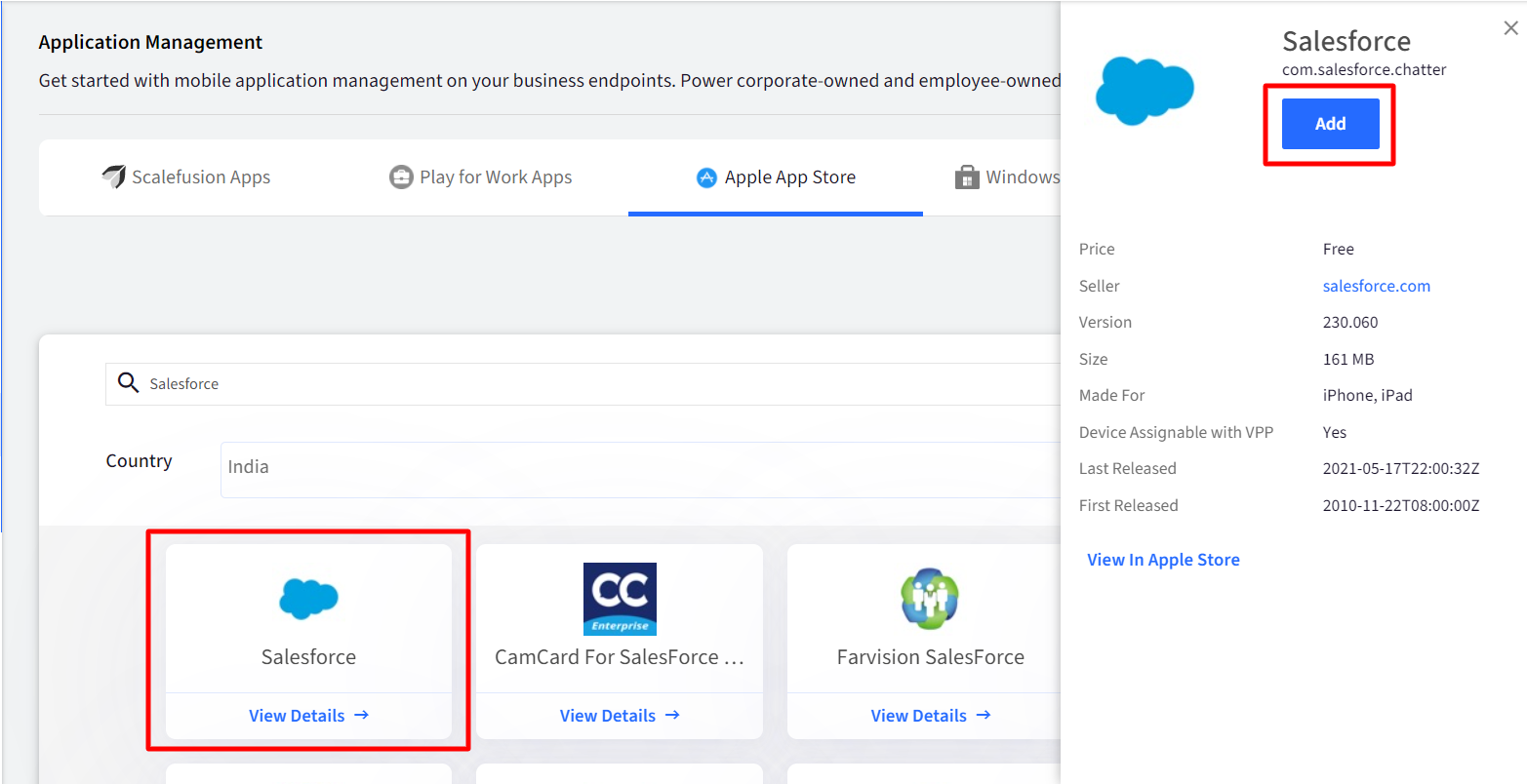Click the Made For value iPhone, iPad

click(1368, 395)
